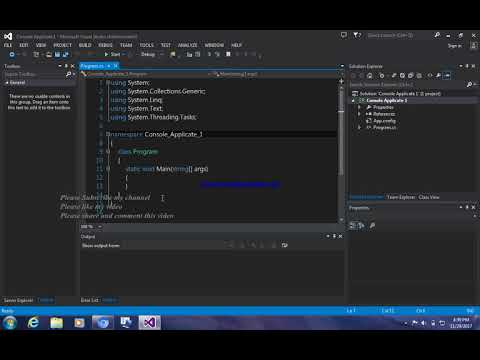Switch to the Server Explorer tab

(18, 300)
